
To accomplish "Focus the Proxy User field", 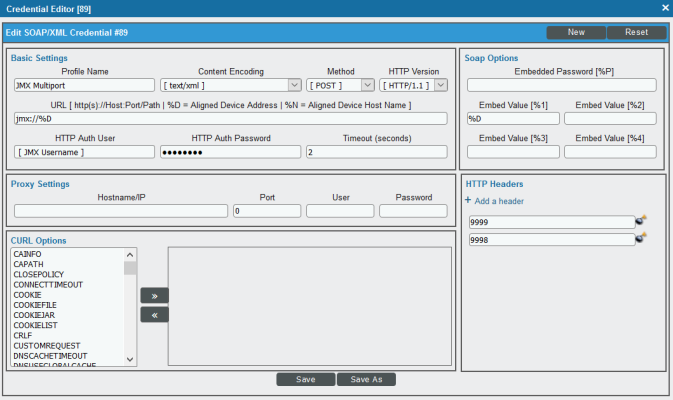I will (340, 211).
